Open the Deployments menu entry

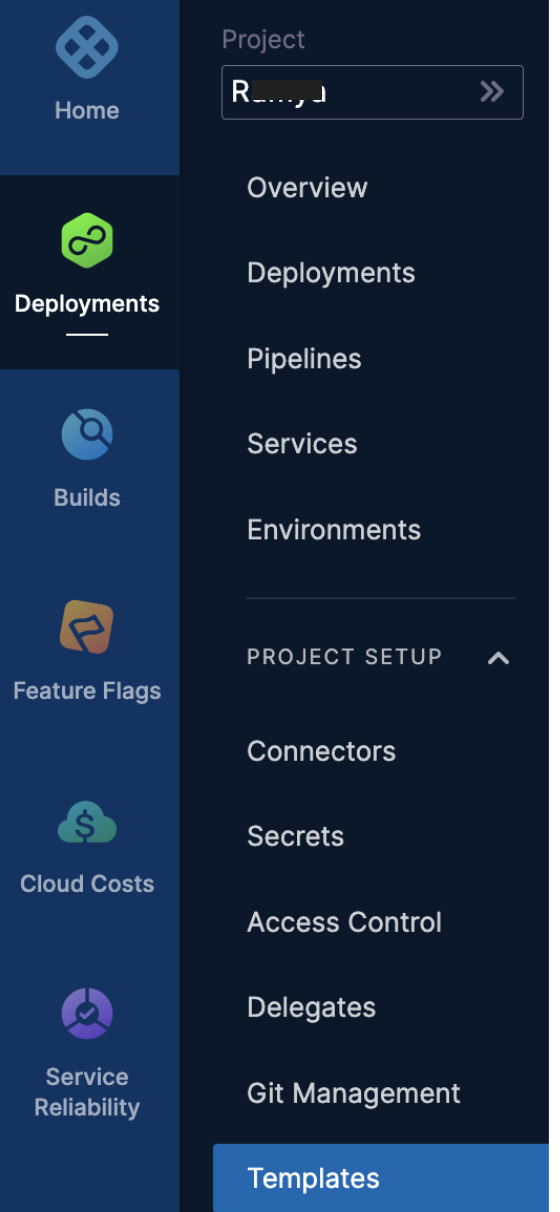pos(331,273)
